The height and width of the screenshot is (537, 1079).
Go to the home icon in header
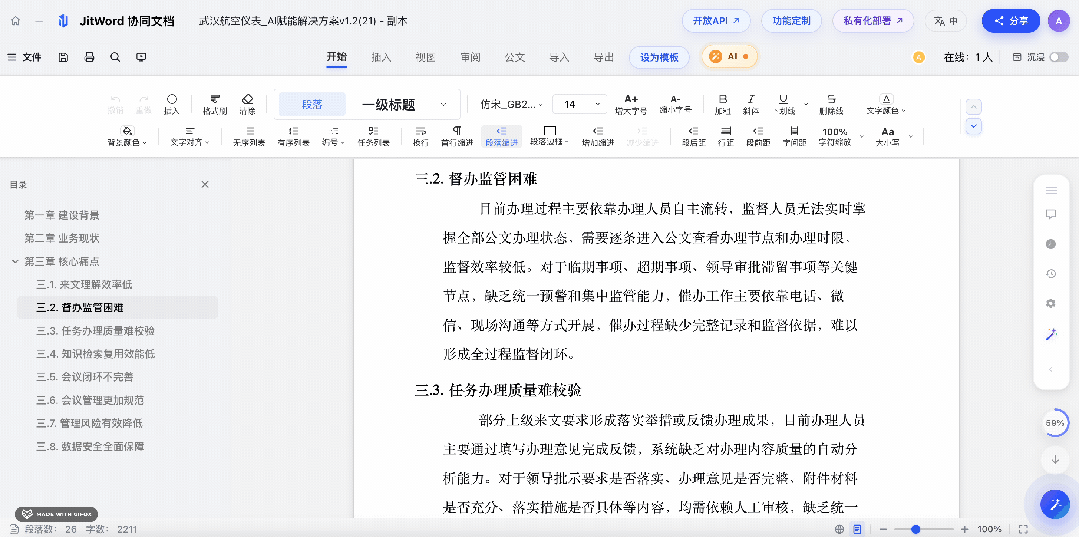[x=16, y=21]
